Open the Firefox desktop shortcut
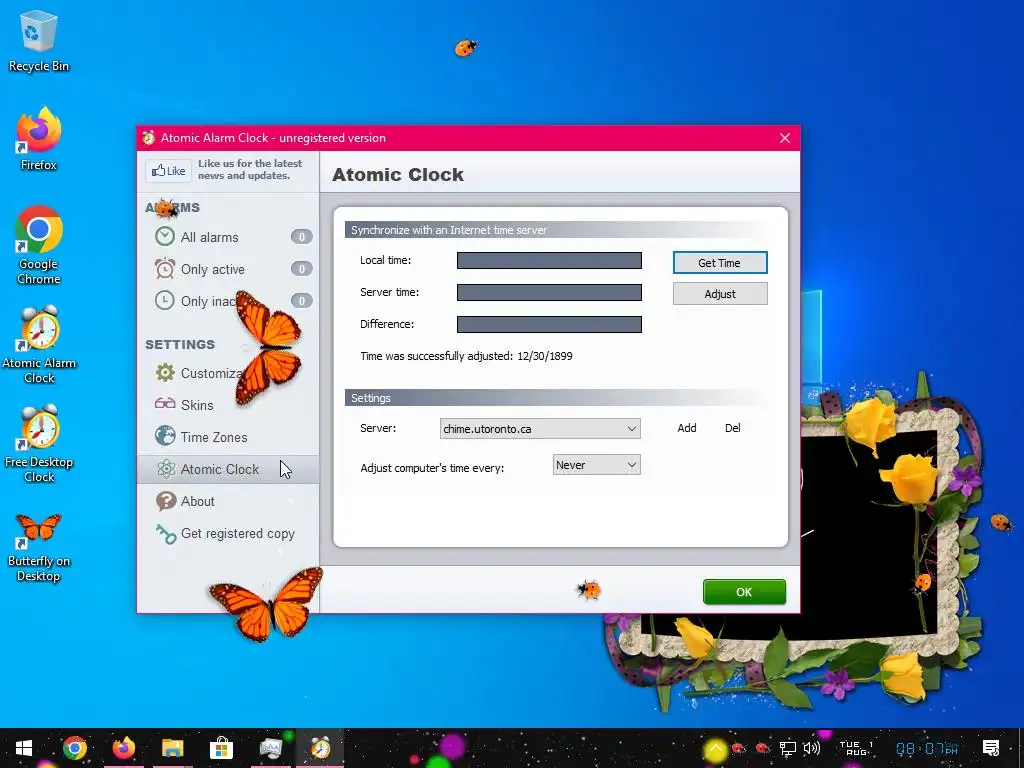 (39, 139)
